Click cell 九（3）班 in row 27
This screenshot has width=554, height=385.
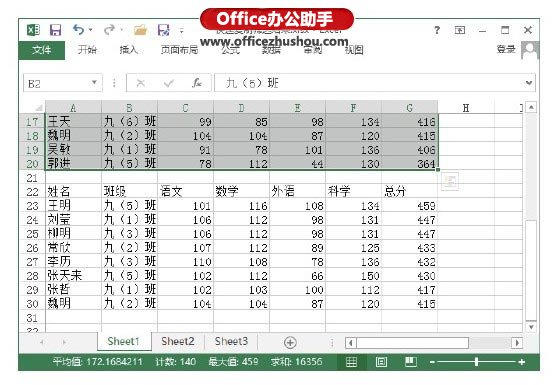[x=129, y=262]
